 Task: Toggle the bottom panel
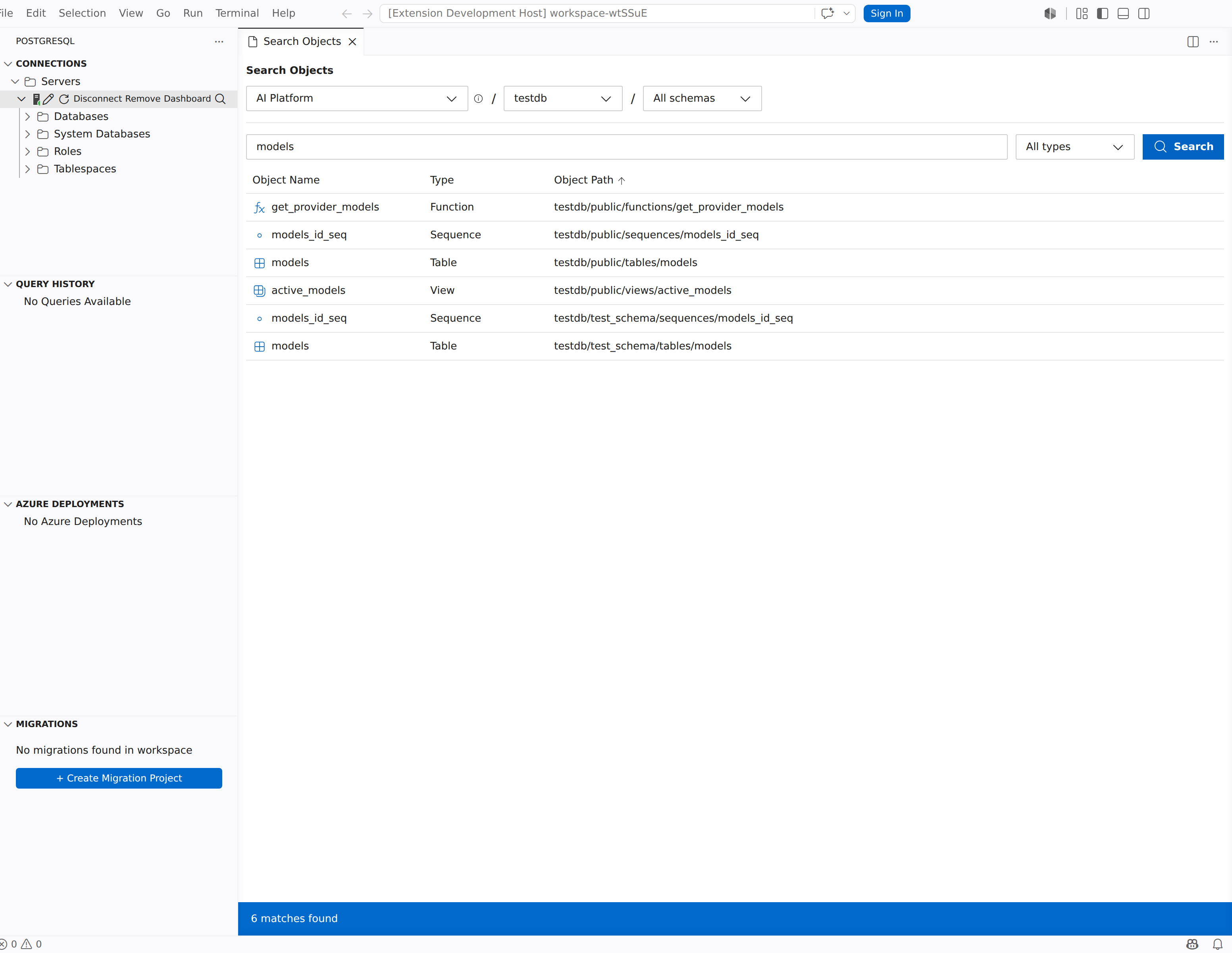pyautogui.click(x=1123, y=14)
